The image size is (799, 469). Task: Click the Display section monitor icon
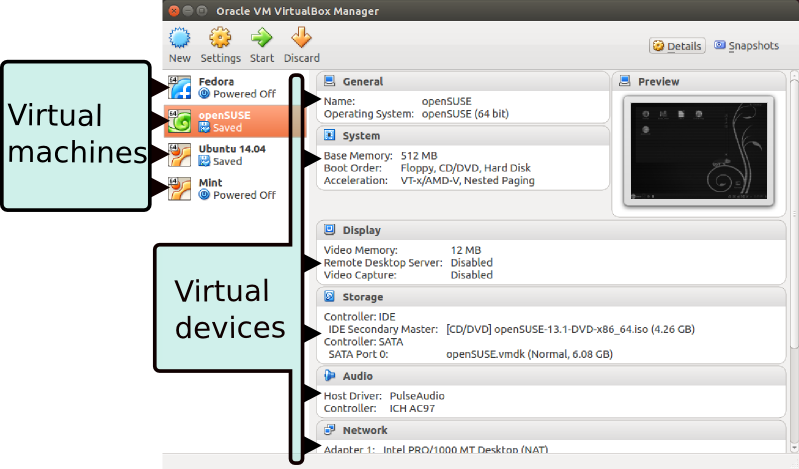(330, 230)
